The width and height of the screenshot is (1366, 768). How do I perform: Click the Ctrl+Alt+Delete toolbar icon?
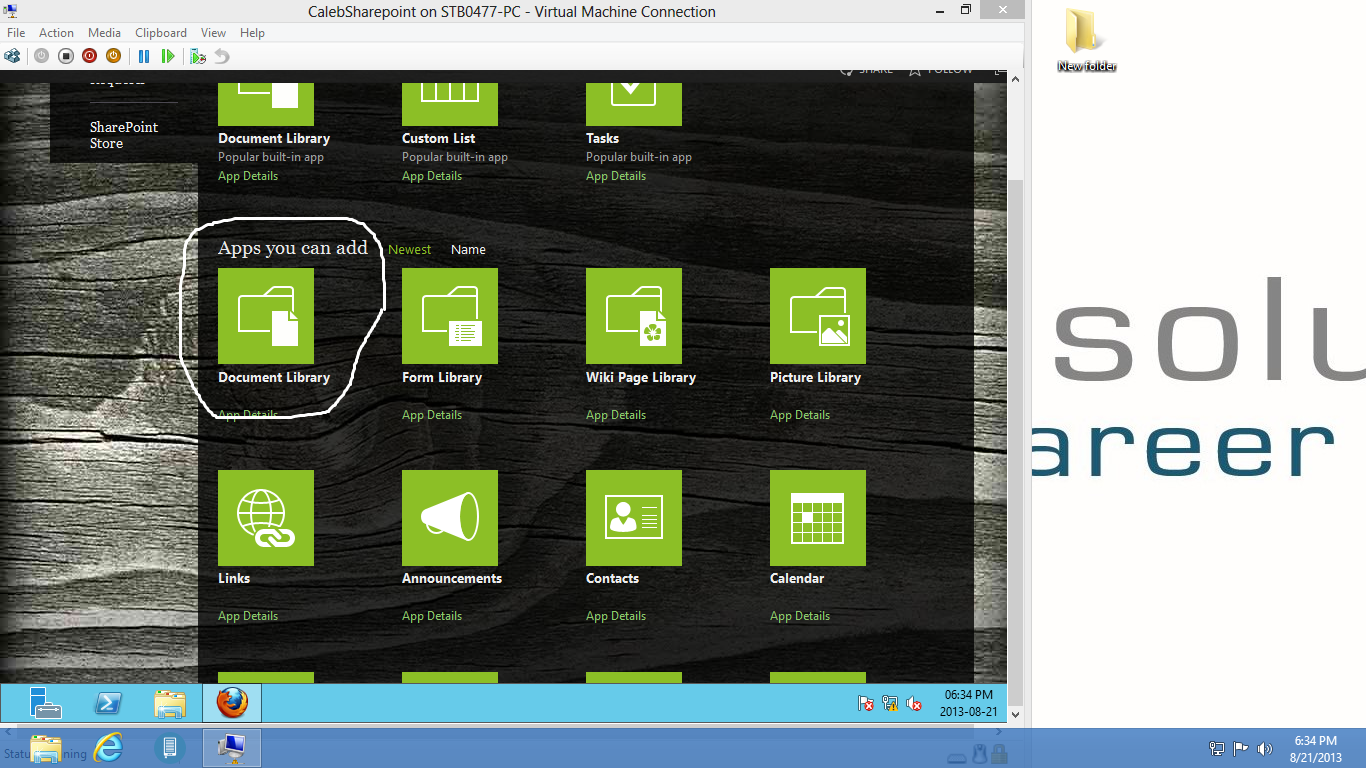click(x=12, y=56)
